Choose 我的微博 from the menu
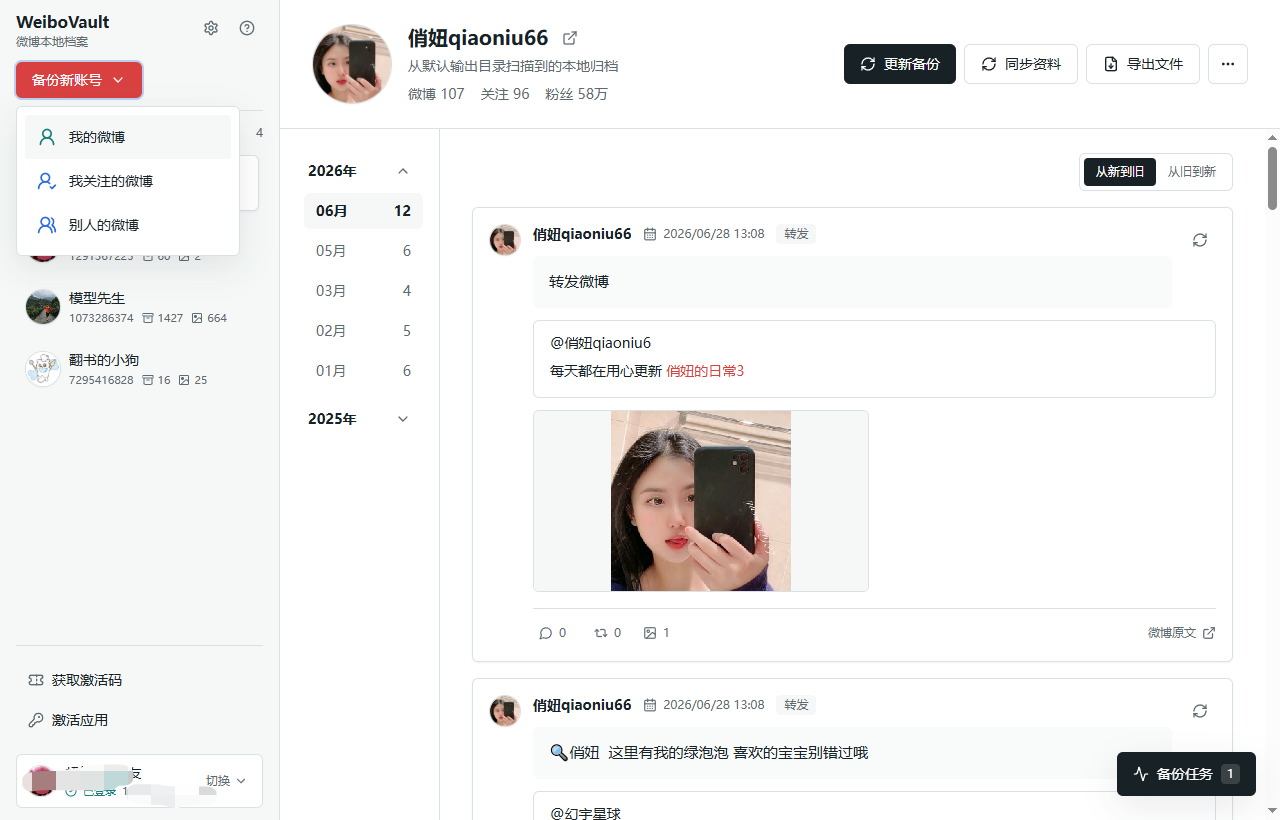This screenshot has height=820, width=1280. coord(128,137)
